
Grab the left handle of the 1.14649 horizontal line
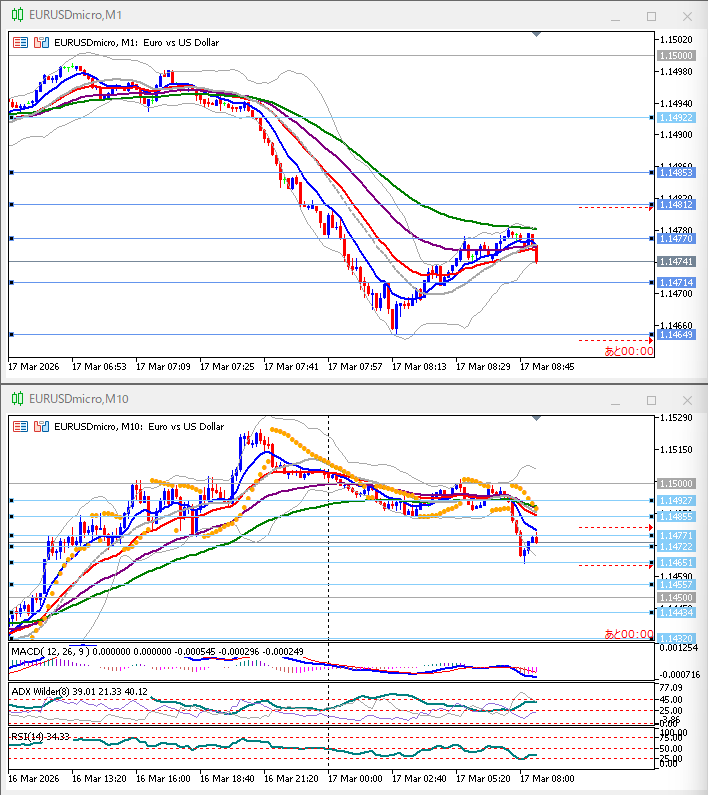point(11,335)
